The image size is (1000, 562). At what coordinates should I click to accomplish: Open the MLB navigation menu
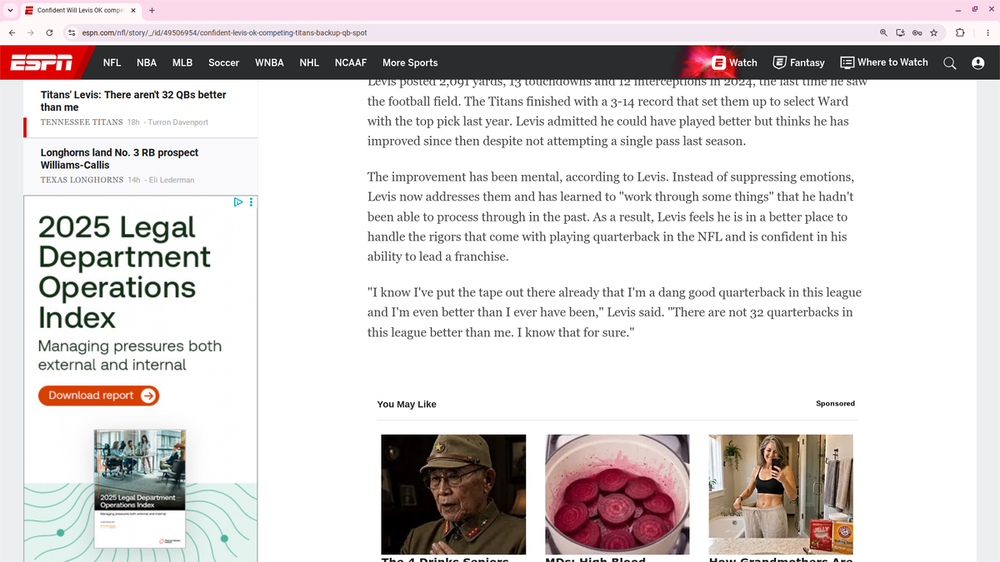tap(182, 63)
